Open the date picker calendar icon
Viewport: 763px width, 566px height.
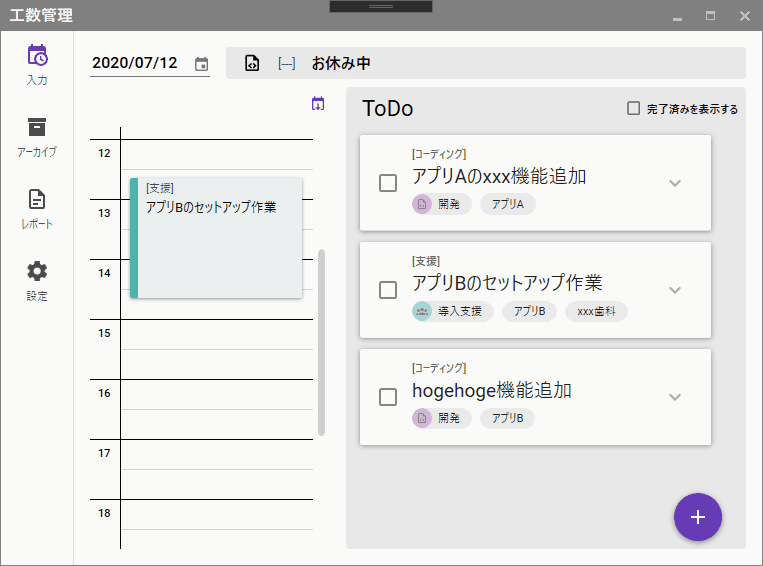[201, 64]
